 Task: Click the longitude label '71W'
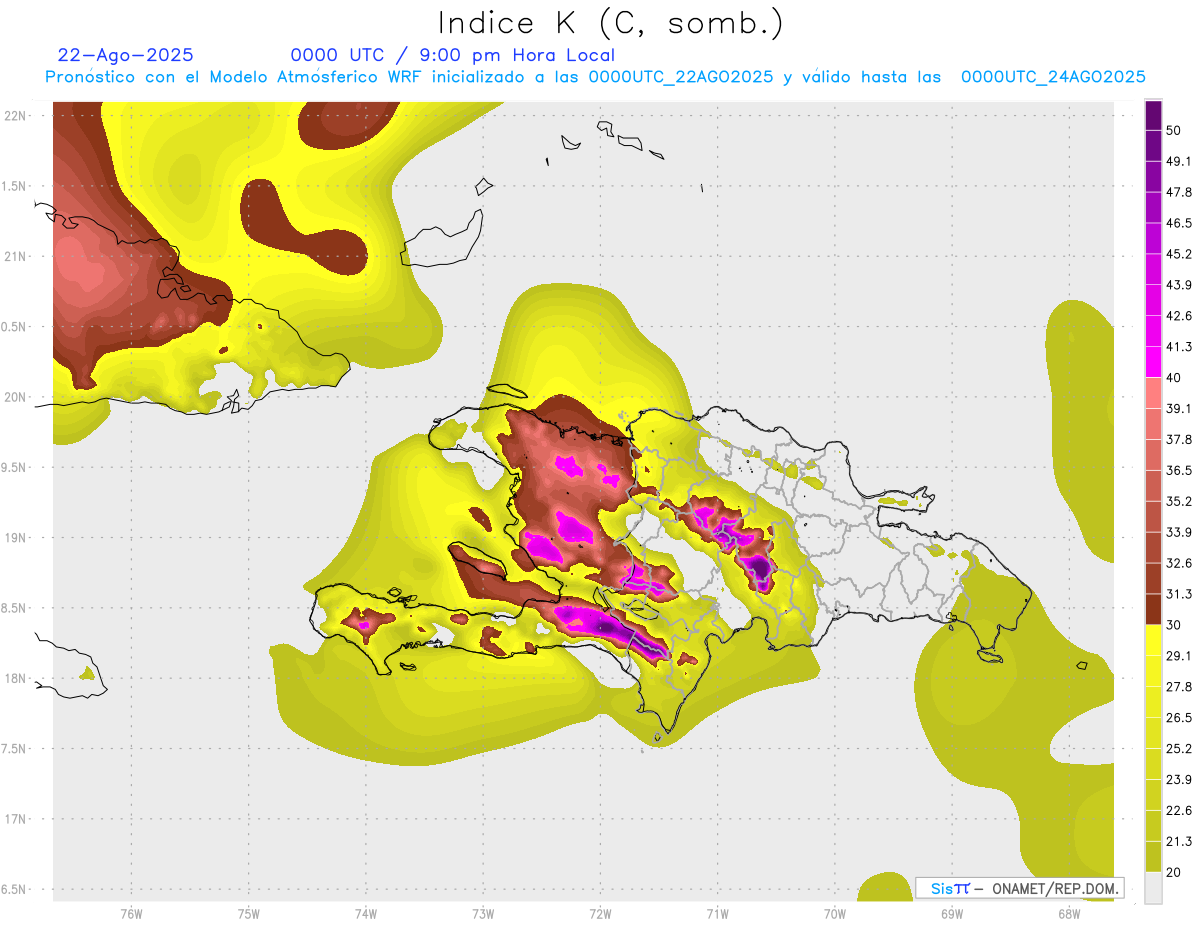717,914
